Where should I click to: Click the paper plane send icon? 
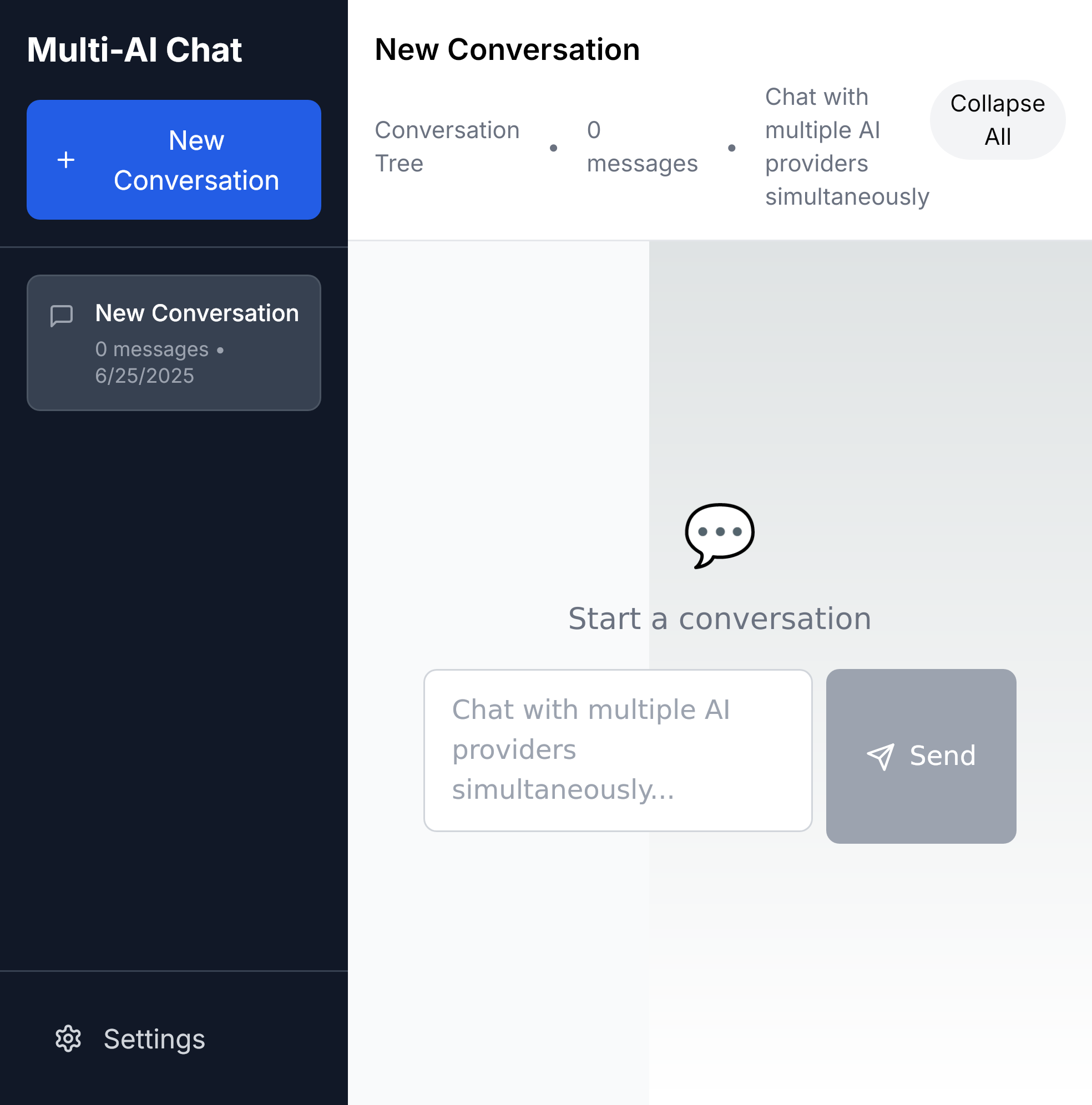tap(881, 756)
